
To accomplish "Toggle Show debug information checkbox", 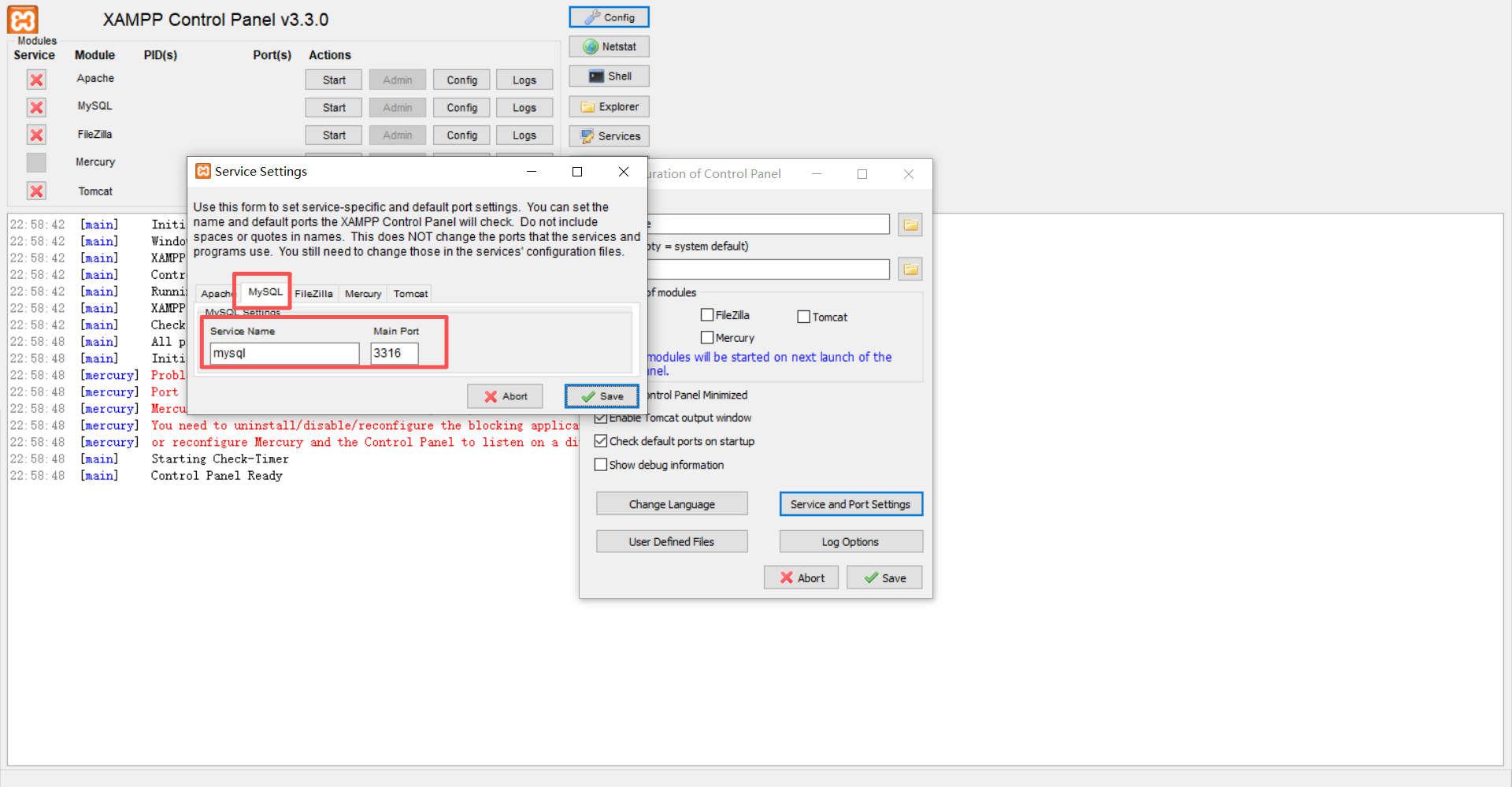I will pyautogui.click(x=601, y=465).
